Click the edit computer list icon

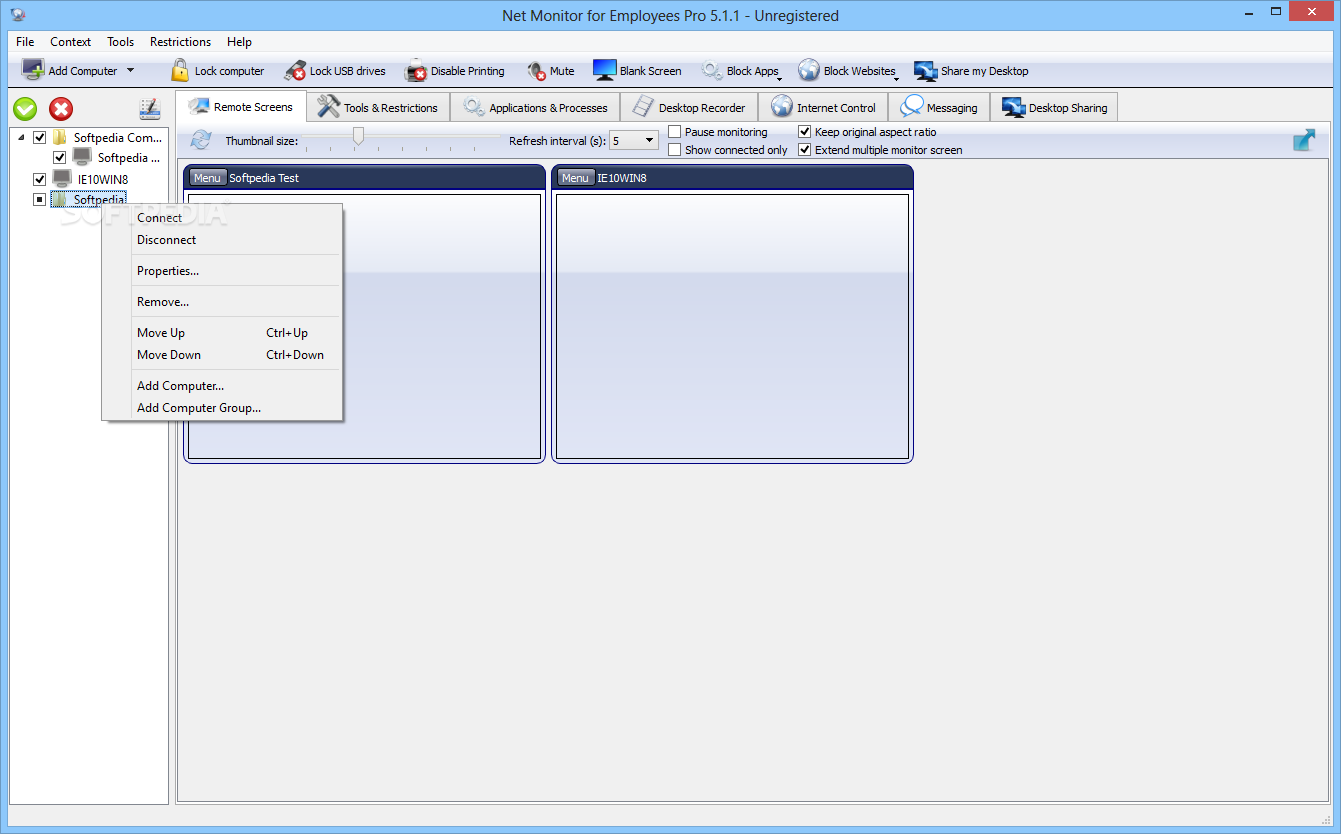pos(150,109)
